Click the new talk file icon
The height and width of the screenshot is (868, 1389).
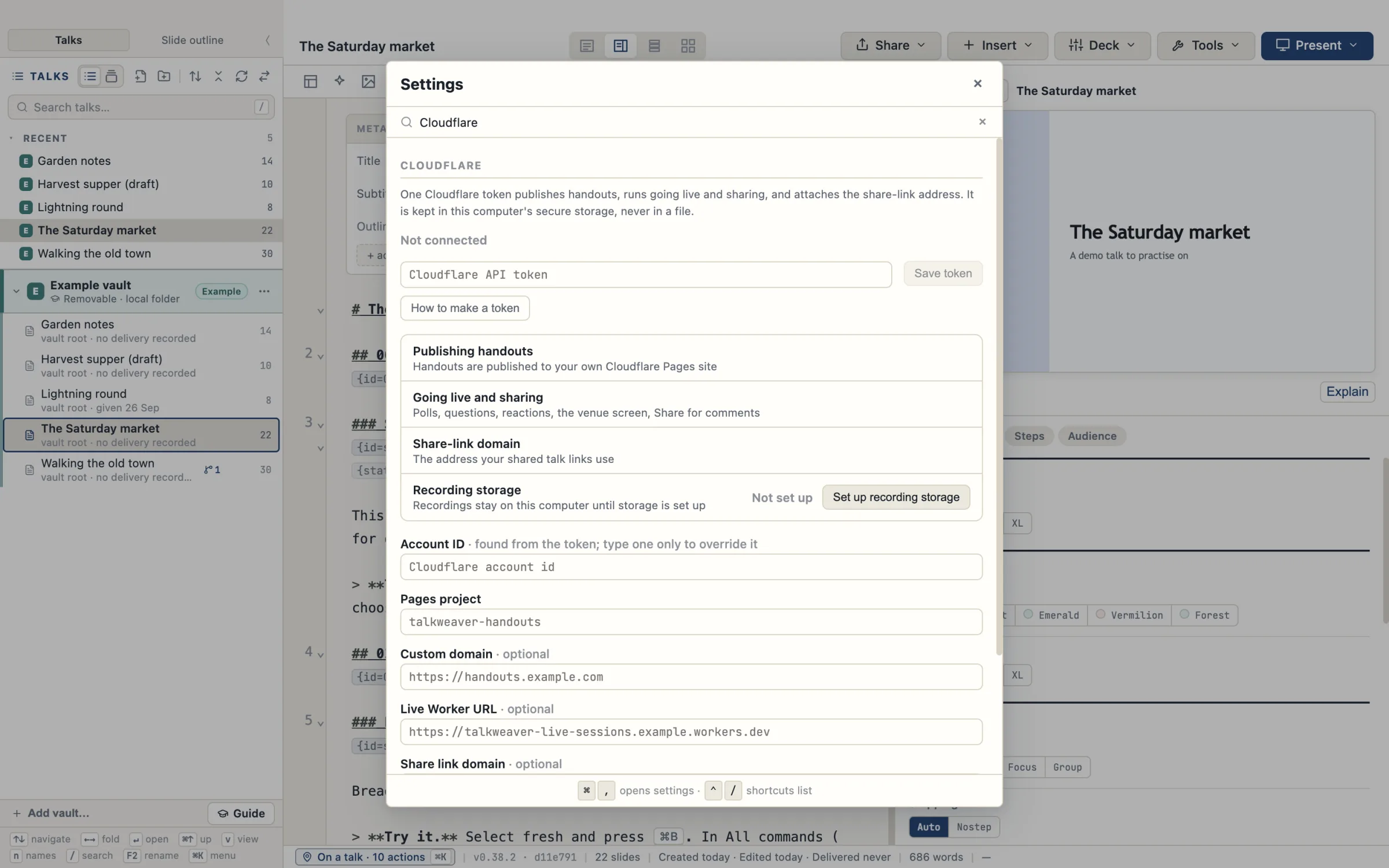[141, 76]
